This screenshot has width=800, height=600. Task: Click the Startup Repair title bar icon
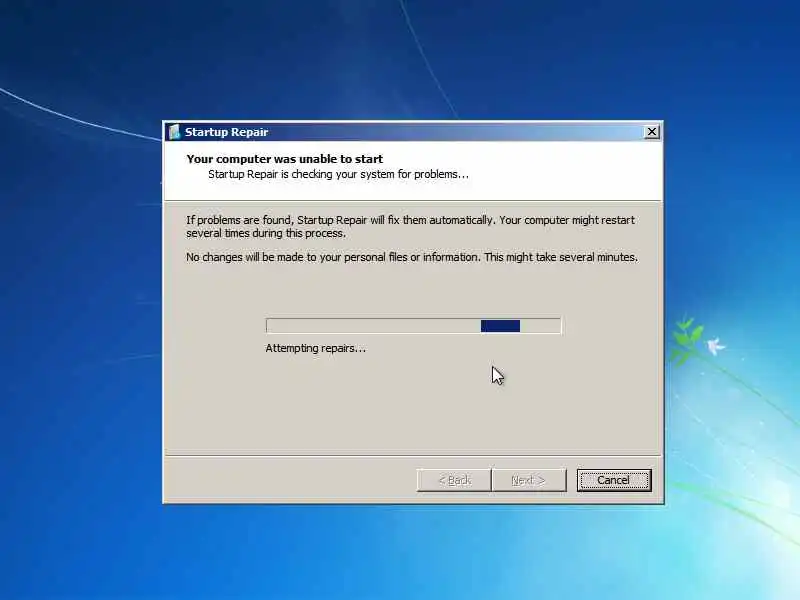pos(174,132)
